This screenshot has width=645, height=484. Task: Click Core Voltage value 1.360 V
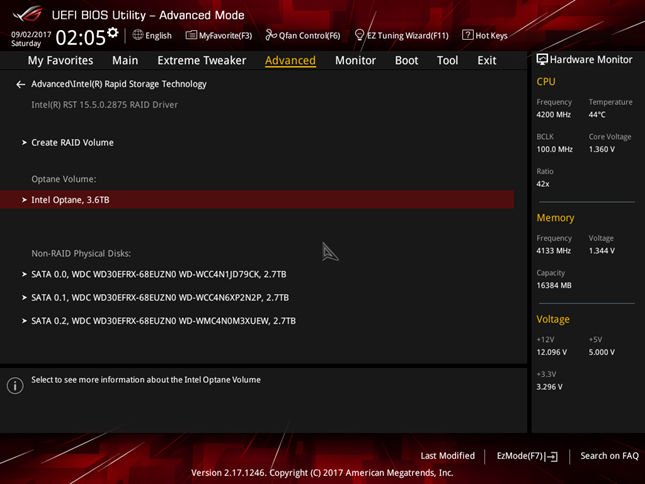point(601,149)
